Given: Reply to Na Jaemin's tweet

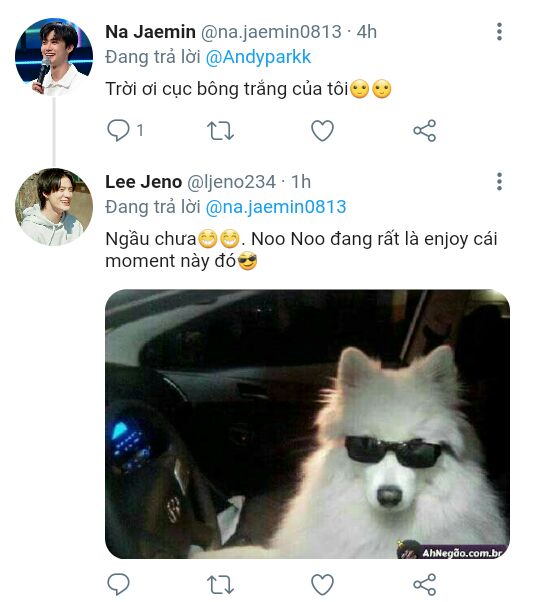Looking at the screenshot, I should coord(118,131).
